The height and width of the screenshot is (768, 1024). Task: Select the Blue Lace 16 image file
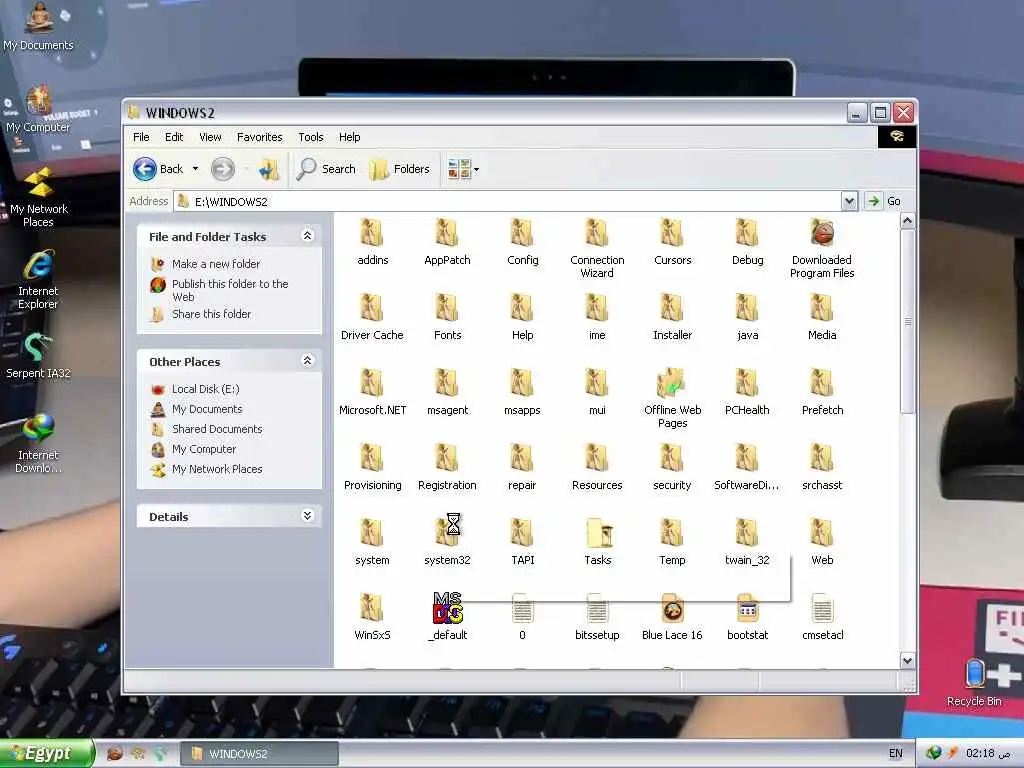[672, 617]
